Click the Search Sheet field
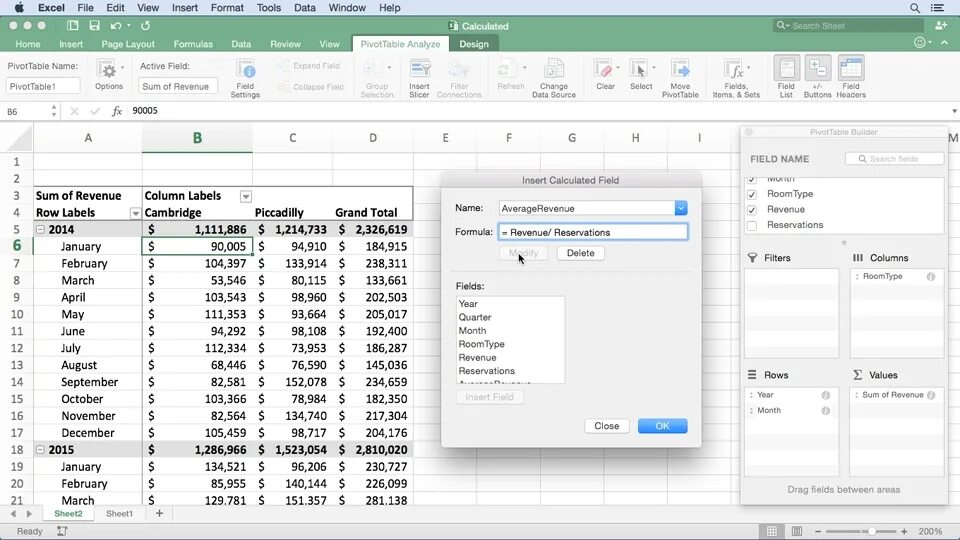Image resolution: width=960 pixels, height=540 pixels. pyautogui.click(x=849, y=26)
